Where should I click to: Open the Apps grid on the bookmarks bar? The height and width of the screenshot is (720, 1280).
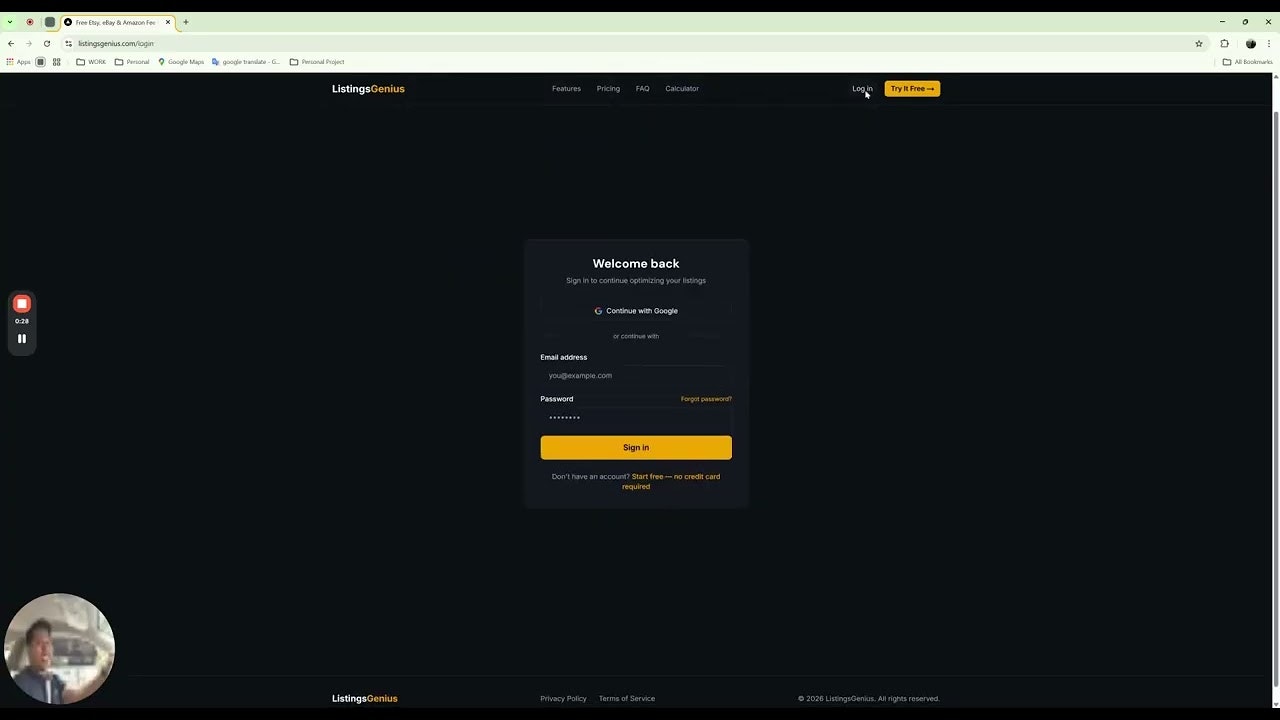coord(12,62)
